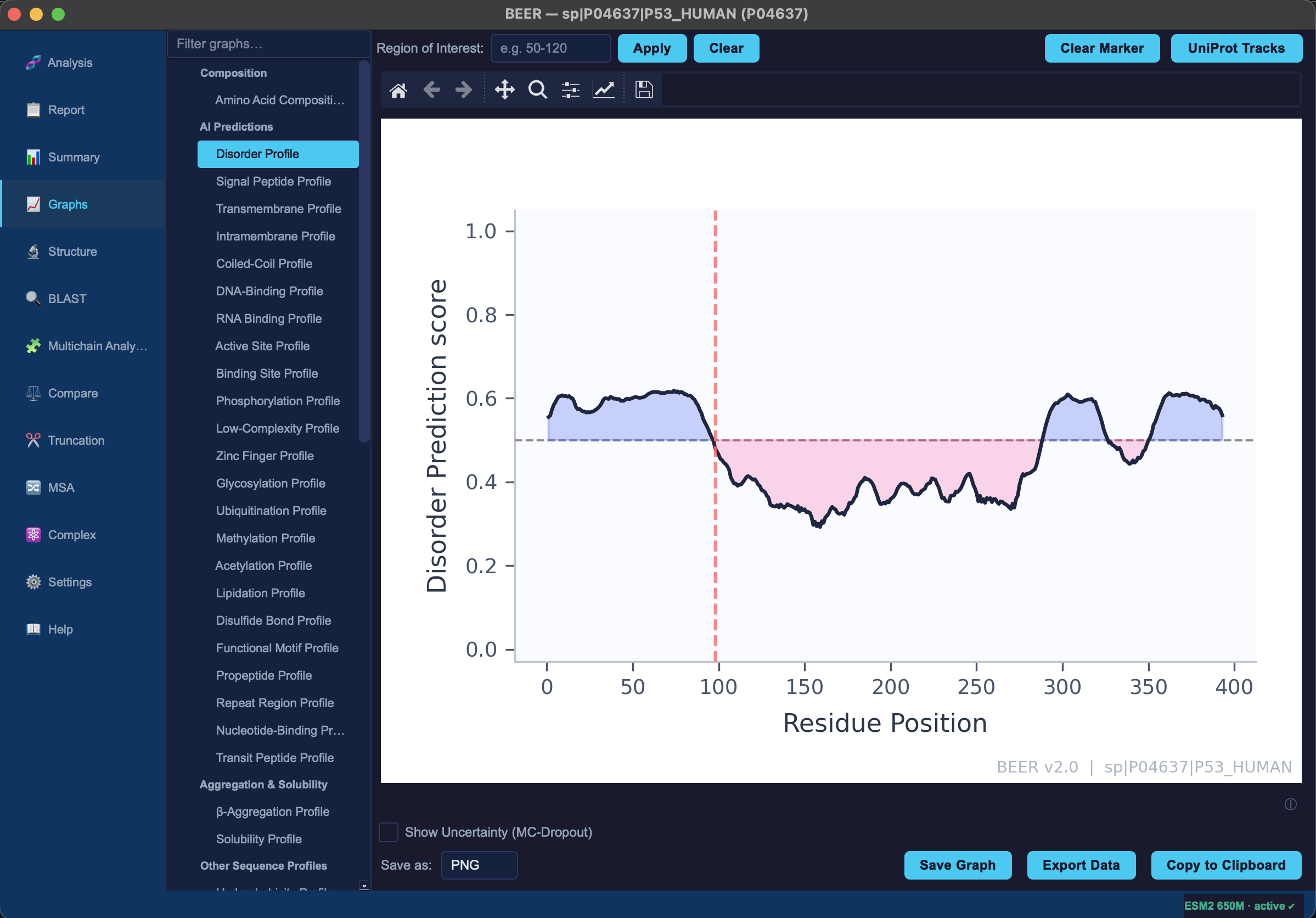
Task: Click the Export Data button
Action: [1081, 865]
